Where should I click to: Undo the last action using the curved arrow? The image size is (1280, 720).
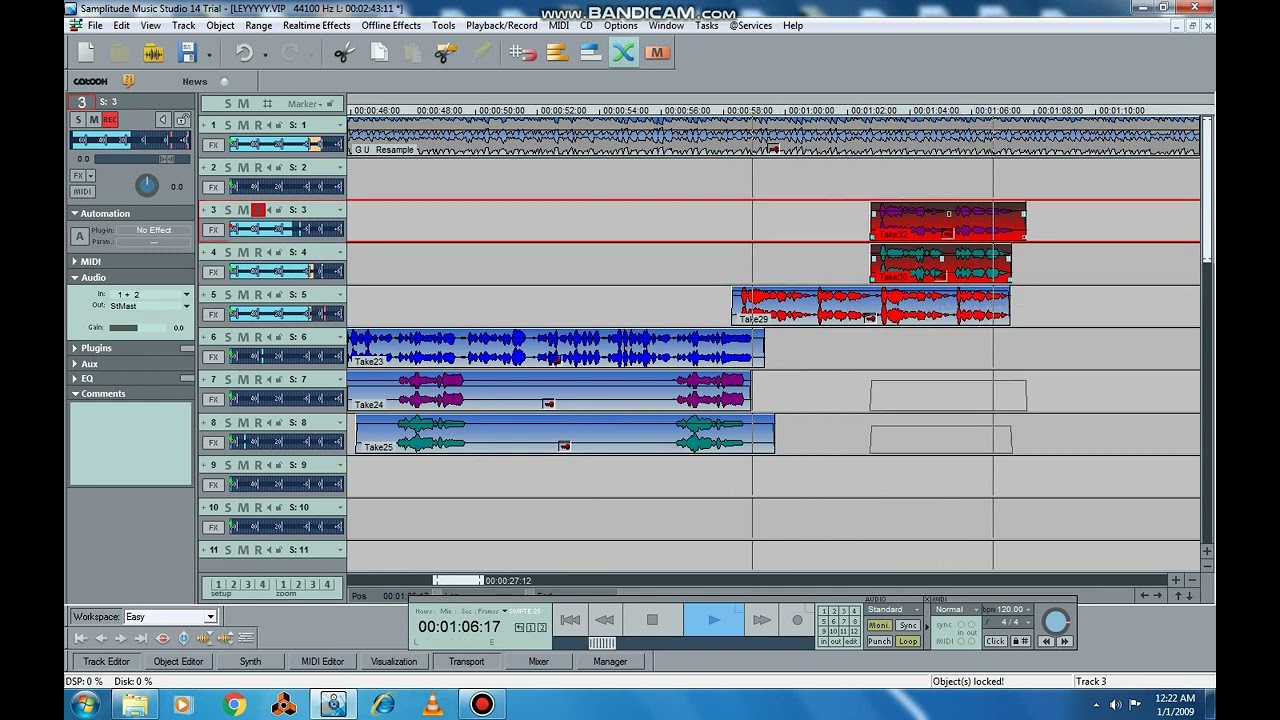point(244,53)
